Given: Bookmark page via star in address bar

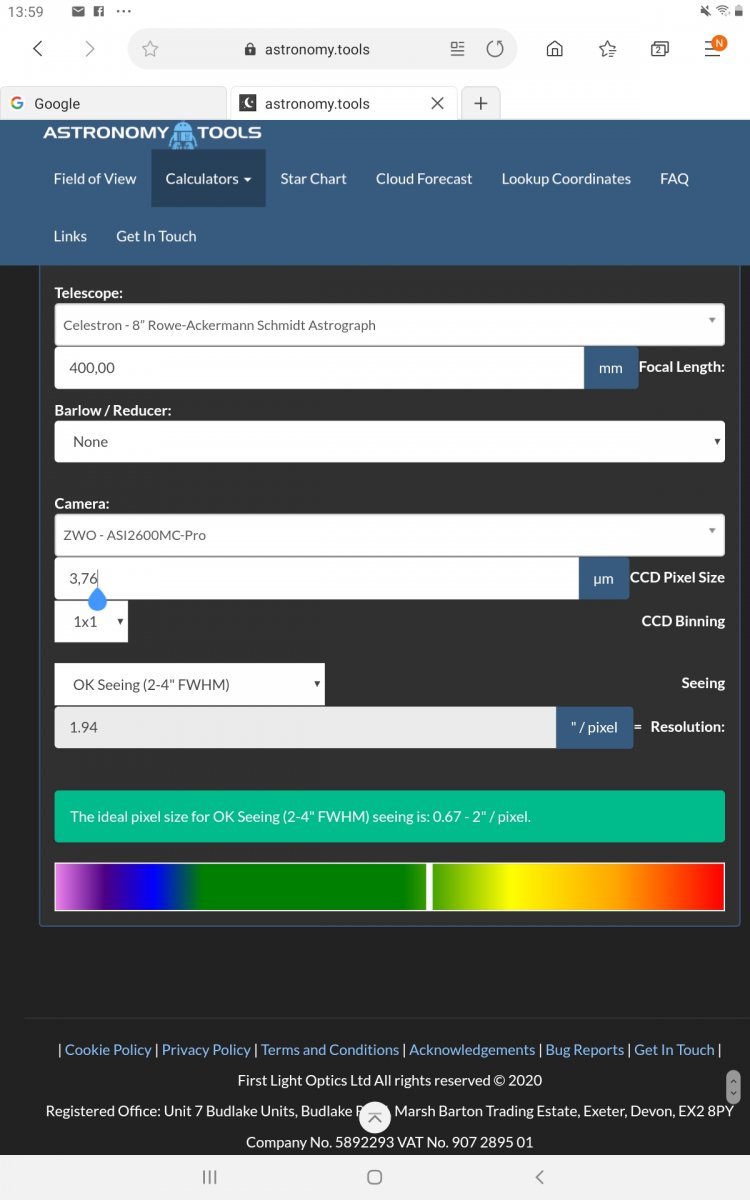Looking at the screenshot, I should [150, 49].
